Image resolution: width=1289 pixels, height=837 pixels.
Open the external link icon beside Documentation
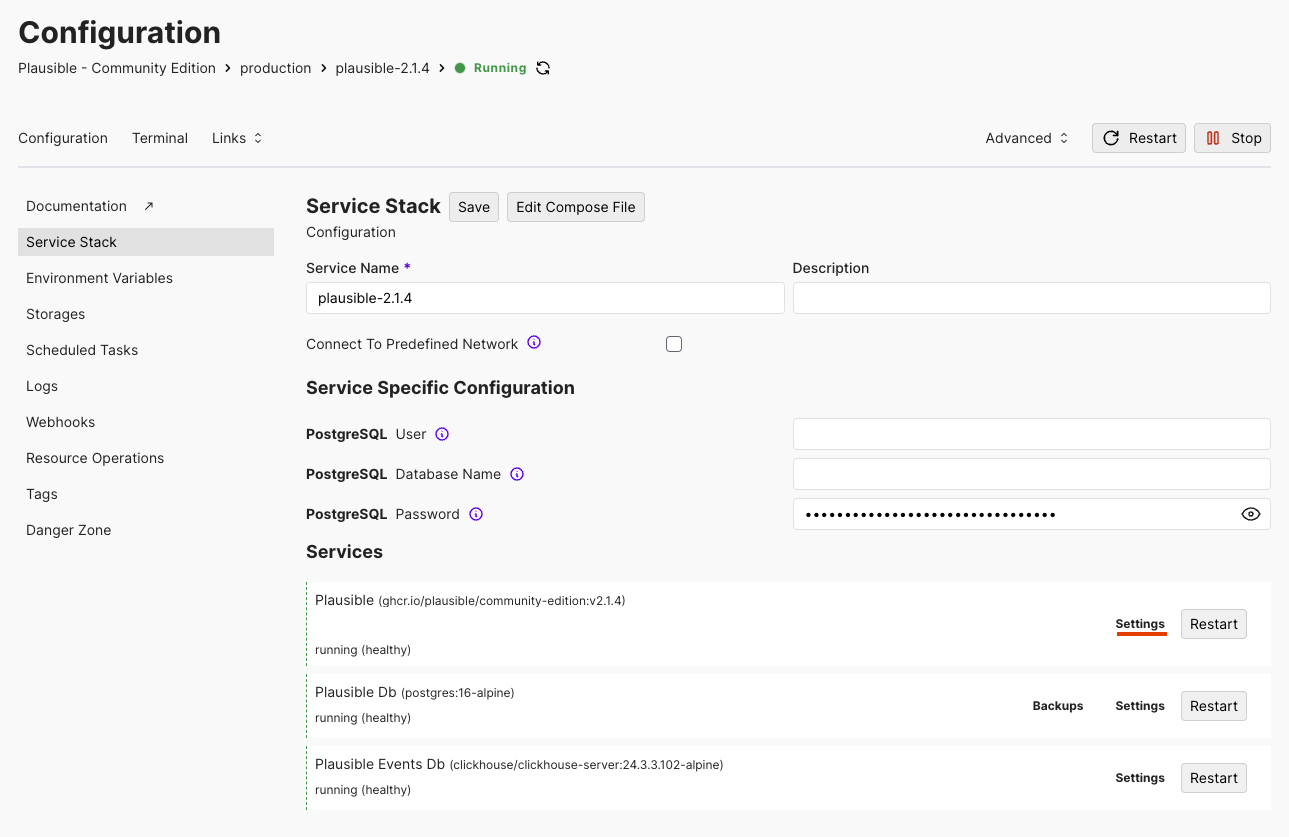149,206
